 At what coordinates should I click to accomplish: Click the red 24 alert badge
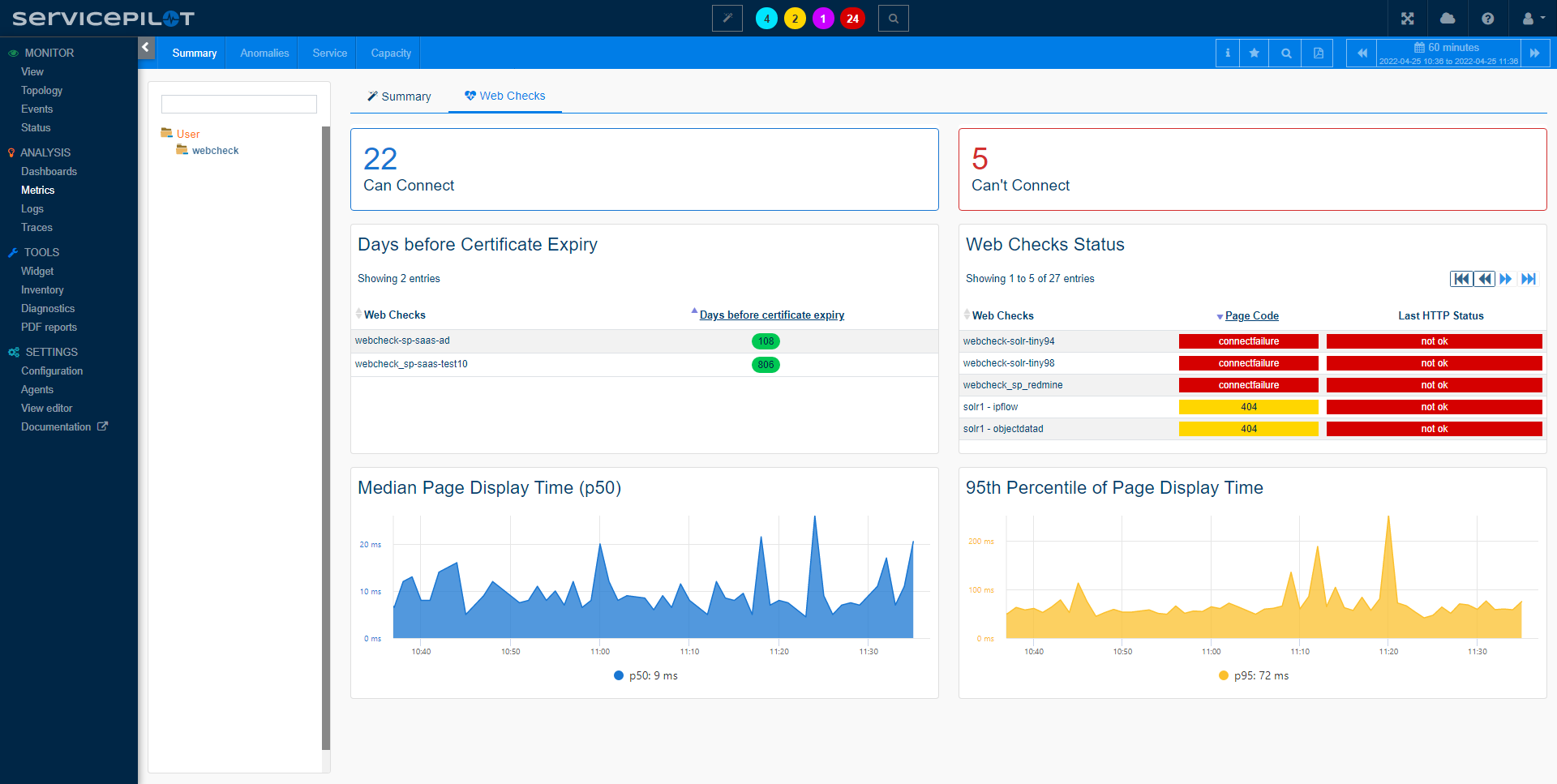852,19
